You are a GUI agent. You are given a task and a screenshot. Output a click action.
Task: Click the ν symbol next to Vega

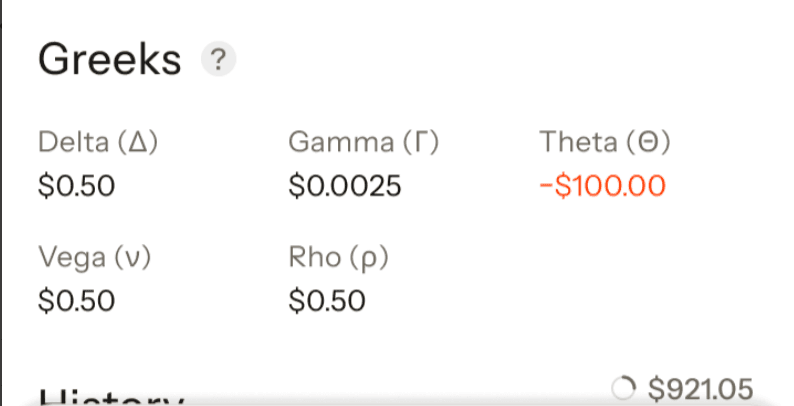pyautogui.click(x=131, y=257)
